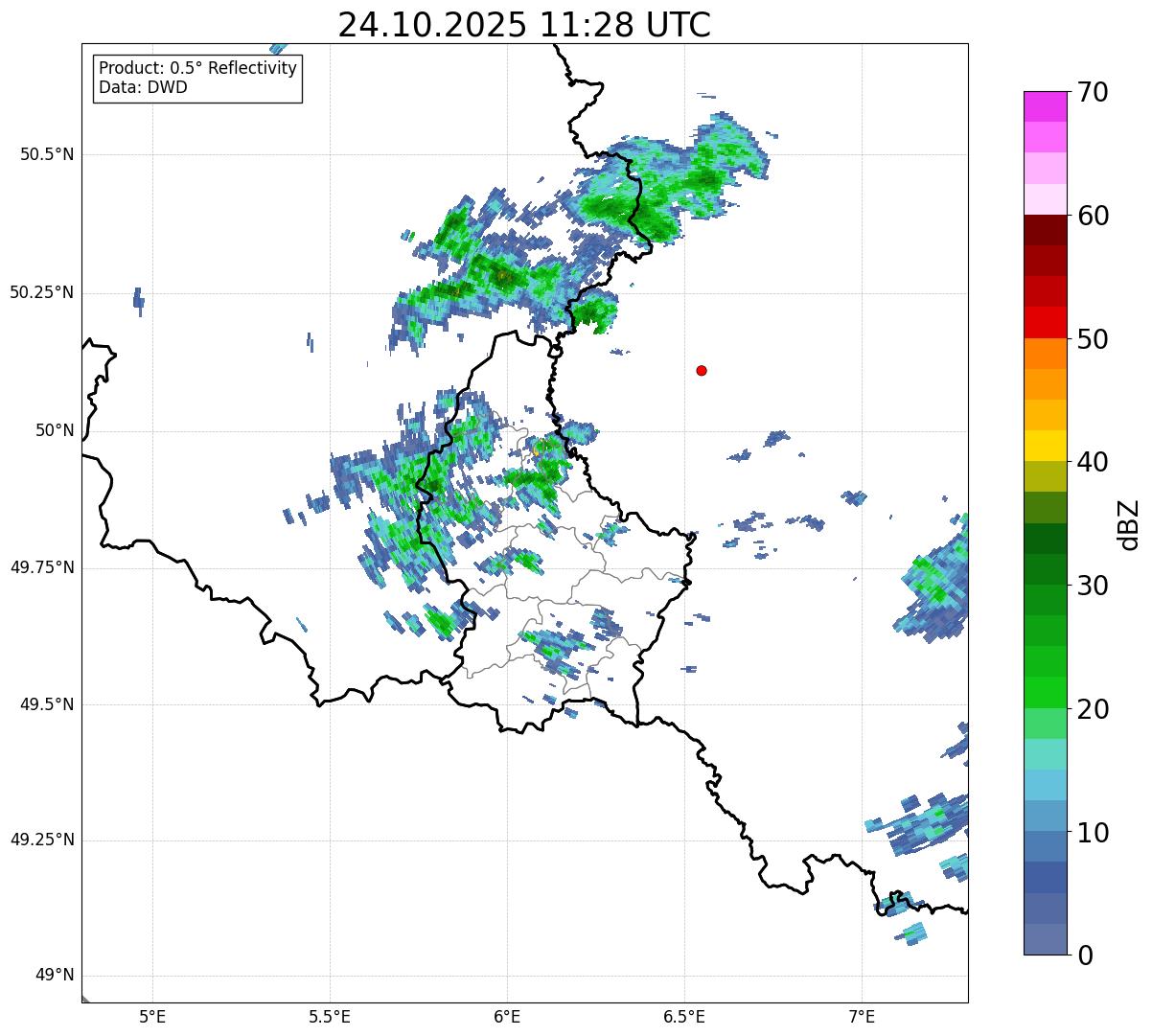Viewport: 1152px width, 1036px height.
Task: Click the latitude label 49.25°N
Action: click(x=42, y=840)
